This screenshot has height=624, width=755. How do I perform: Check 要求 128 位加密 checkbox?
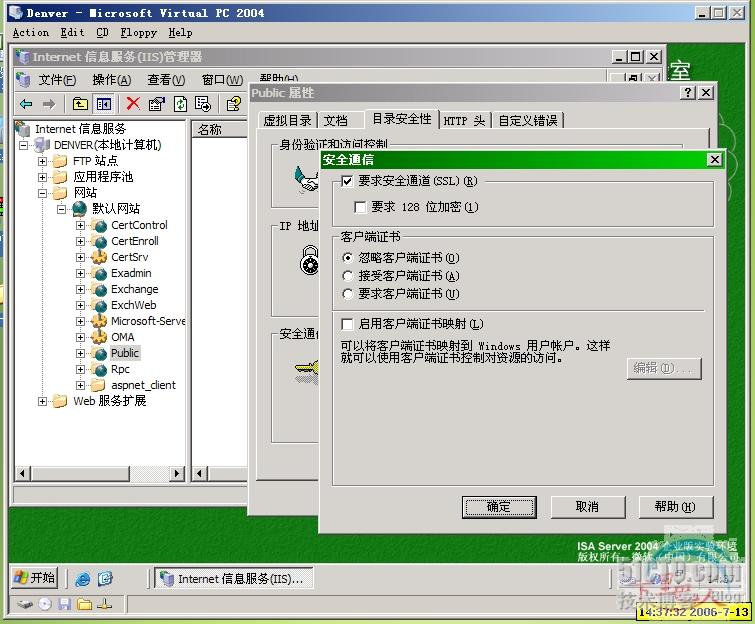(360, 207)
